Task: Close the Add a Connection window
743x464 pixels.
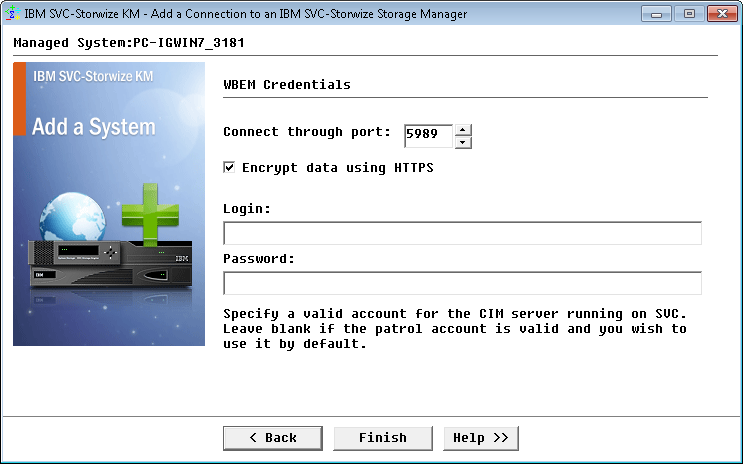Action: [x=722, y=14]
